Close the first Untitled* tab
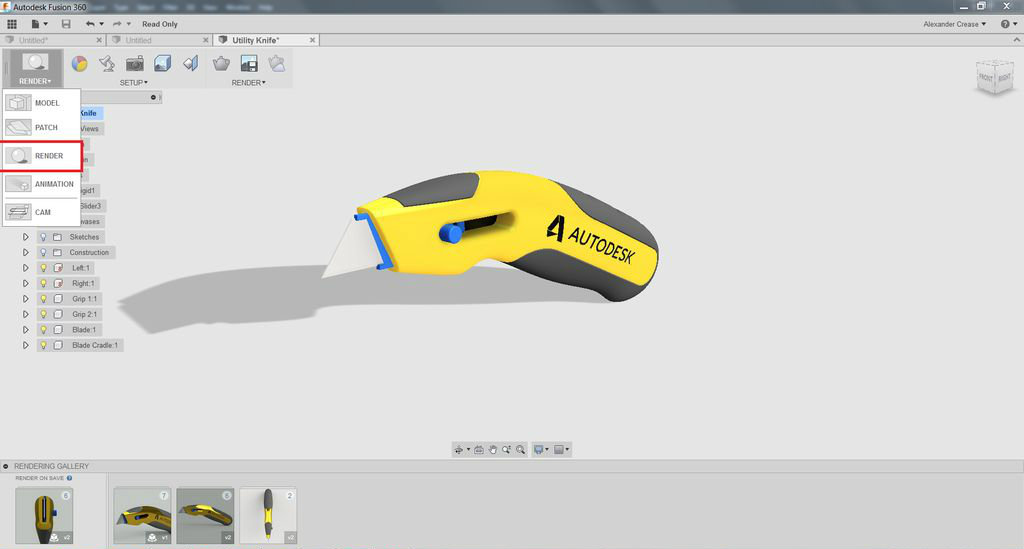 click(99, 40)
